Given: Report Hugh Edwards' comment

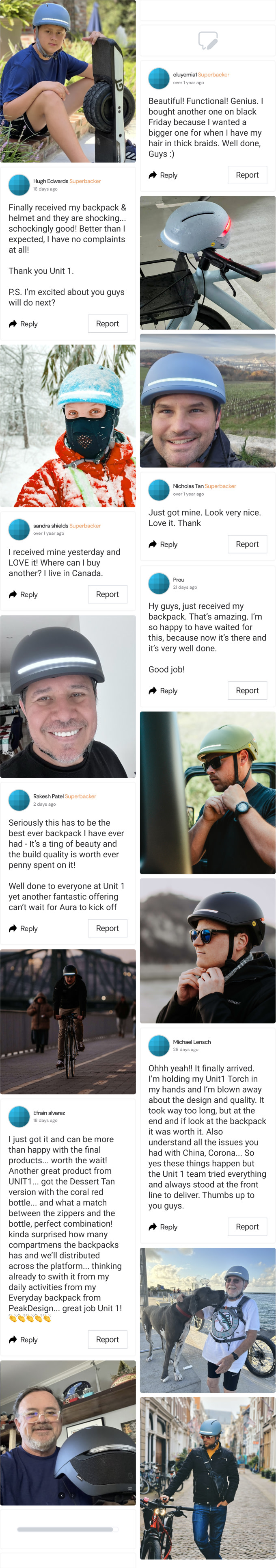Looking at the screenshot, I should tap(108, 324).
